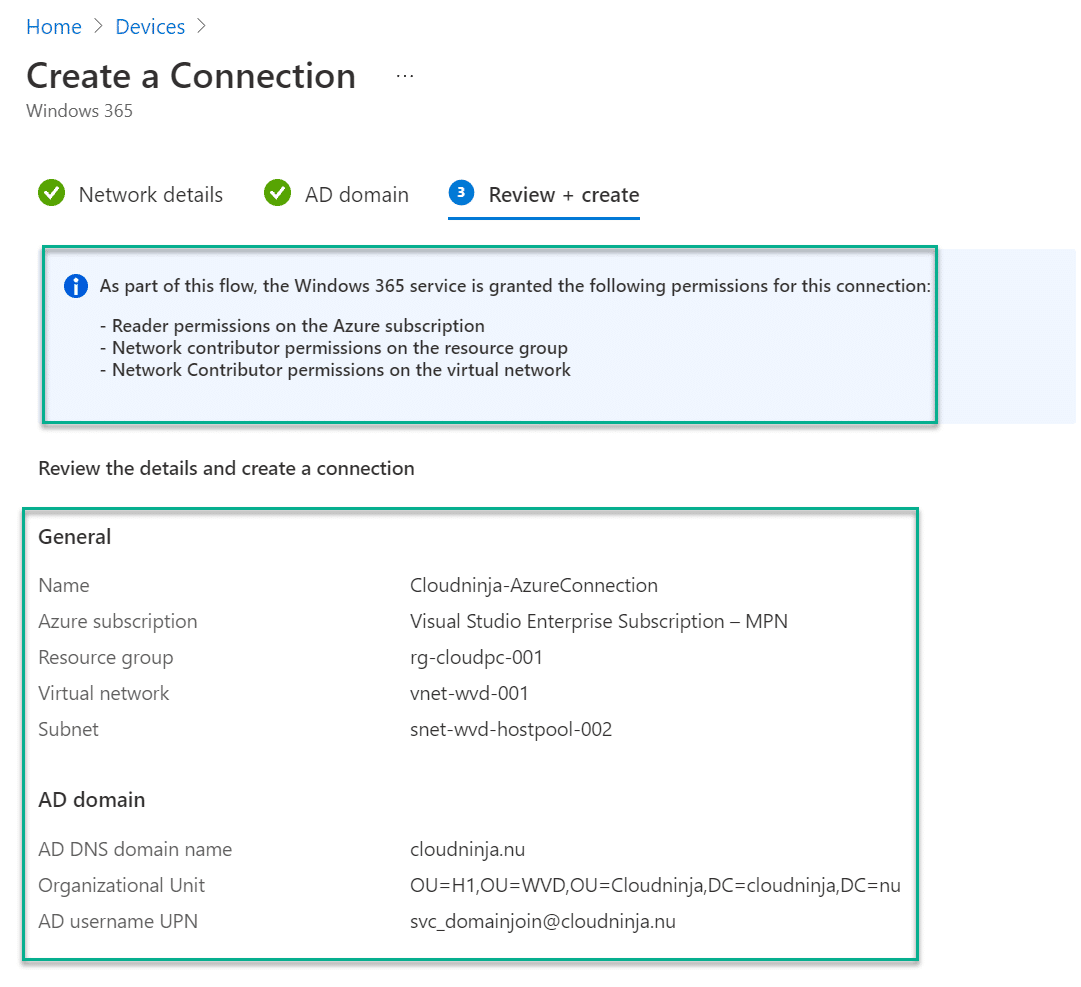
Task: Click the step 3 number badge
Action: pyautogui.click(x=461, y=192)
